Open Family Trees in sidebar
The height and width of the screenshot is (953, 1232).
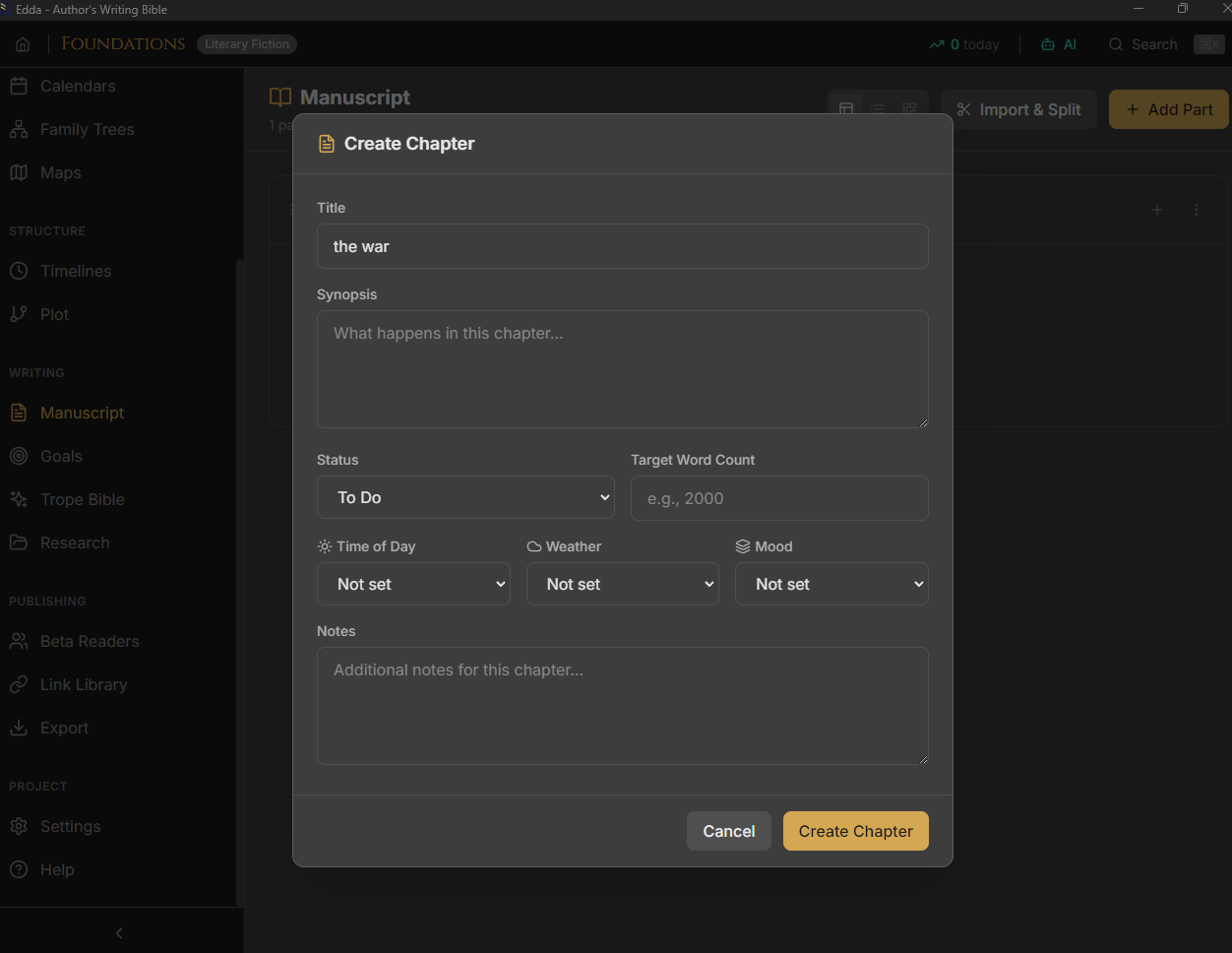[87, 129]
